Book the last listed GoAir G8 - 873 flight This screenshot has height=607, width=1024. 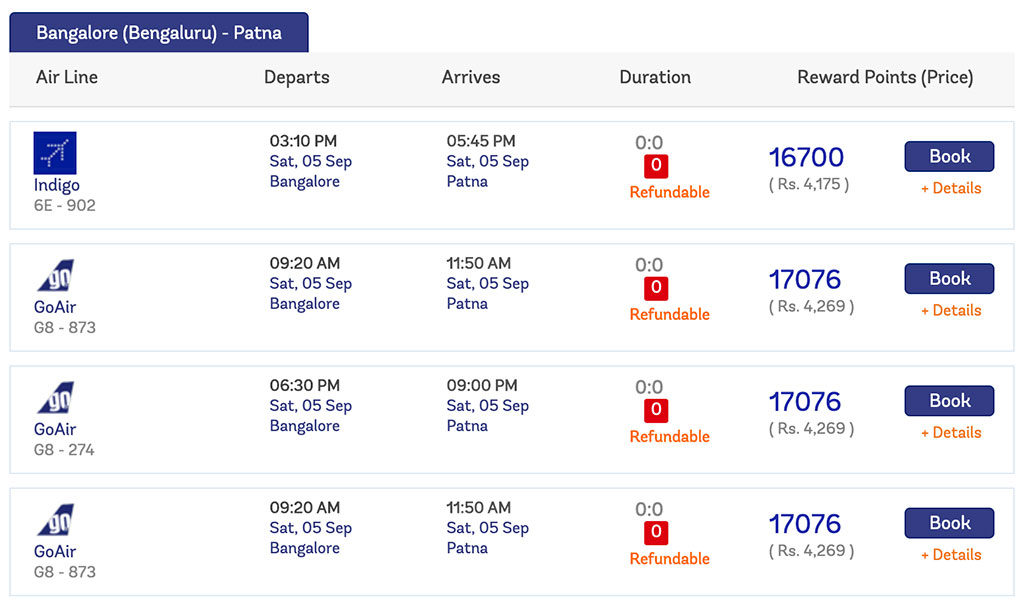(x=950, y=523)
